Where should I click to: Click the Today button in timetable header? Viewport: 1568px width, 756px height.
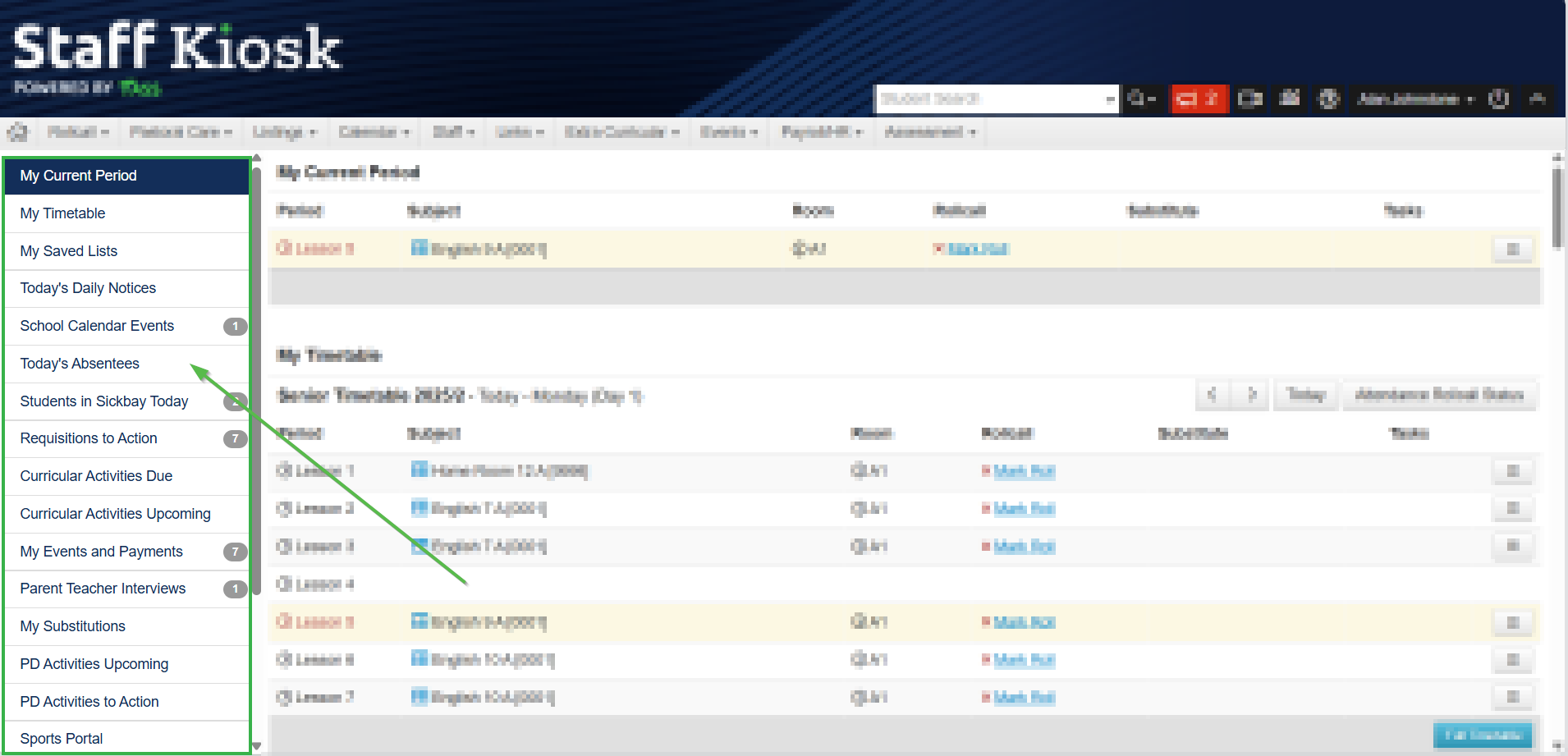tap(1305, 395)
